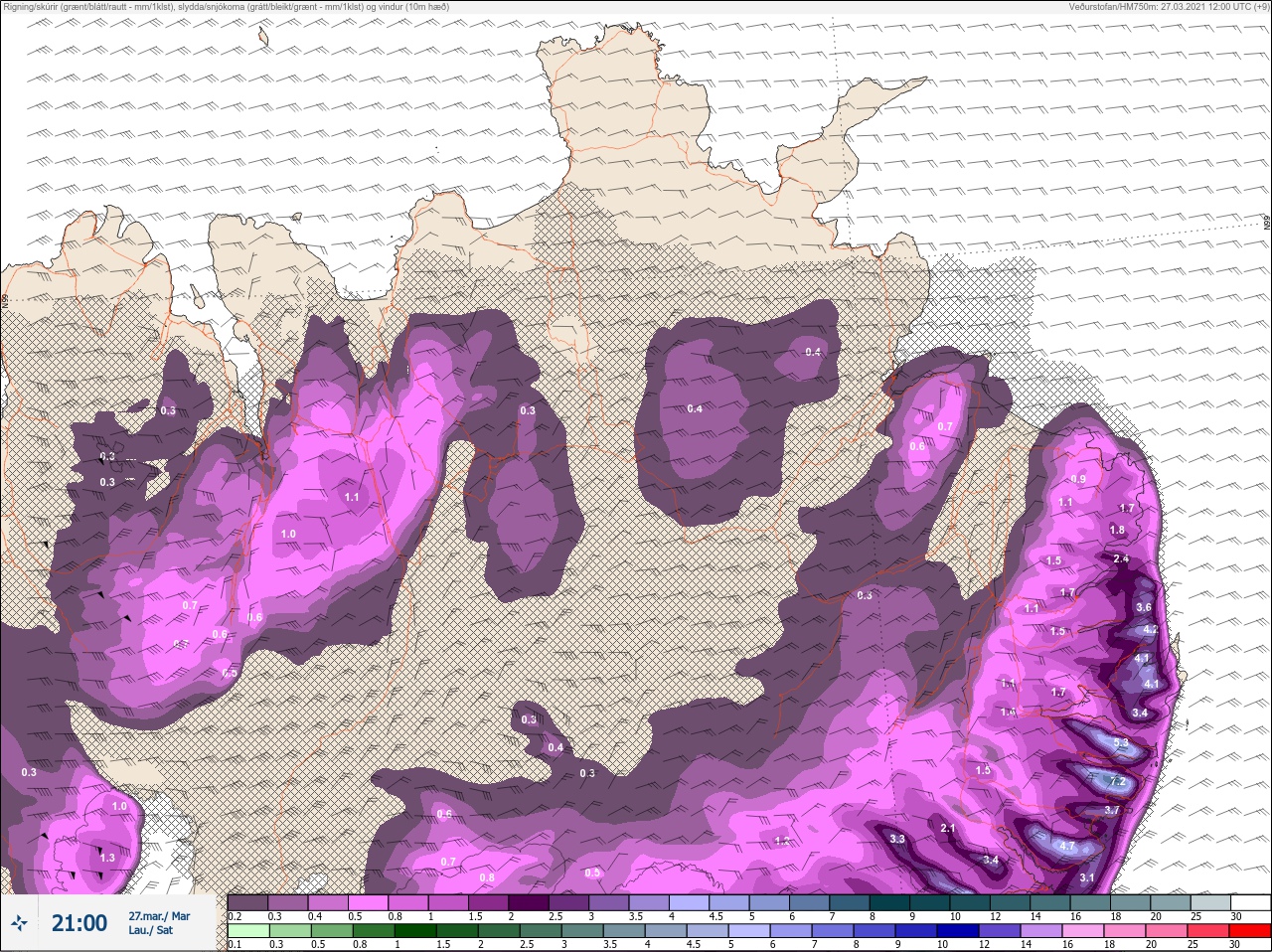
Task: Click the 21:00 forecast time display
Action: point(79,923)
